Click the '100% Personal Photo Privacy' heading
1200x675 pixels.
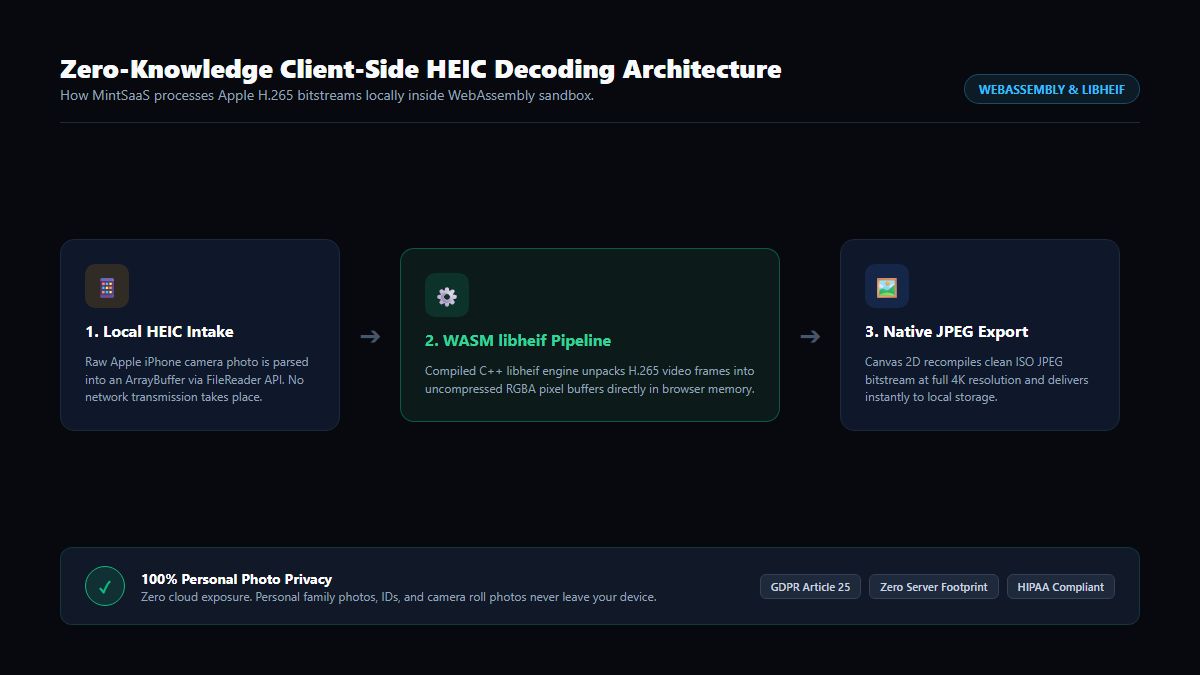point(236,579)
